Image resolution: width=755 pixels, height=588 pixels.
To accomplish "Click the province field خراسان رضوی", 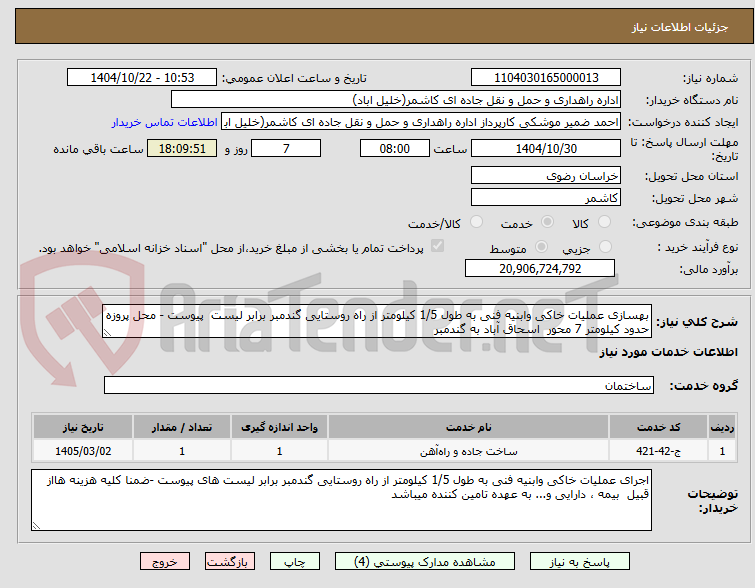I will (x=546, y=176).
